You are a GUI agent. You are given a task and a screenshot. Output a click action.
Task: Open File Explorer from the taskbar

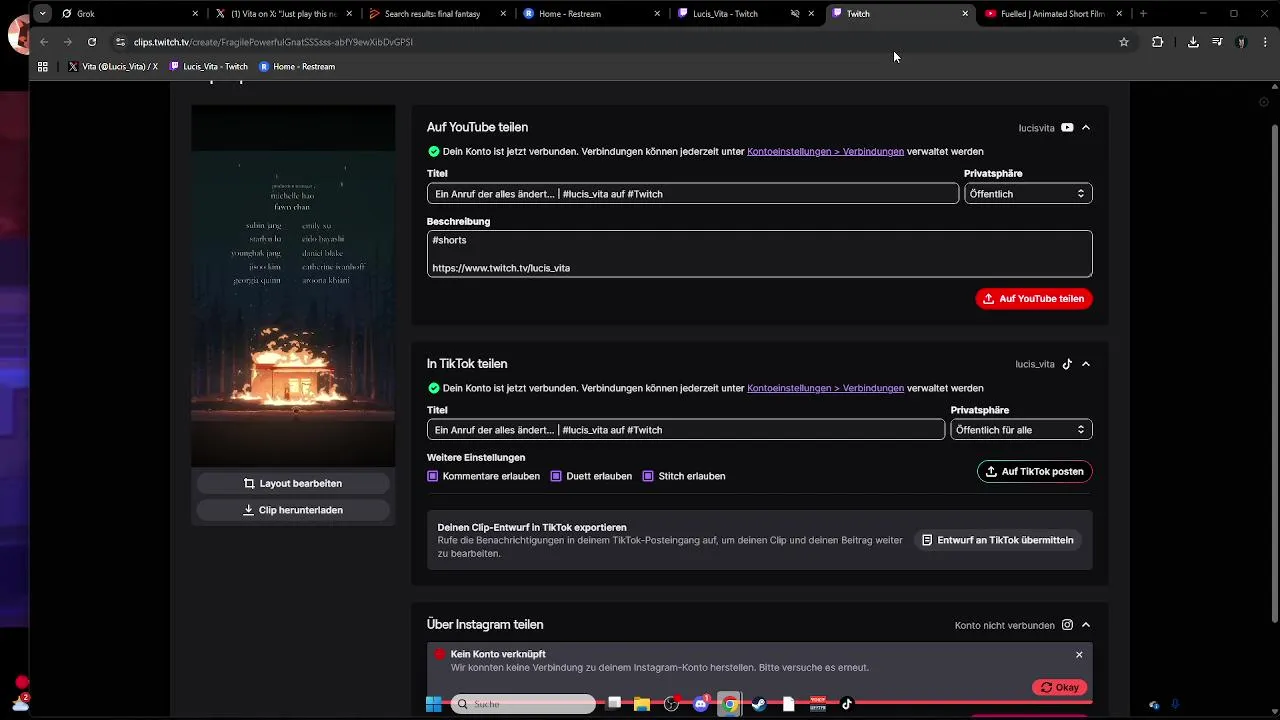(x=642, y=704)
